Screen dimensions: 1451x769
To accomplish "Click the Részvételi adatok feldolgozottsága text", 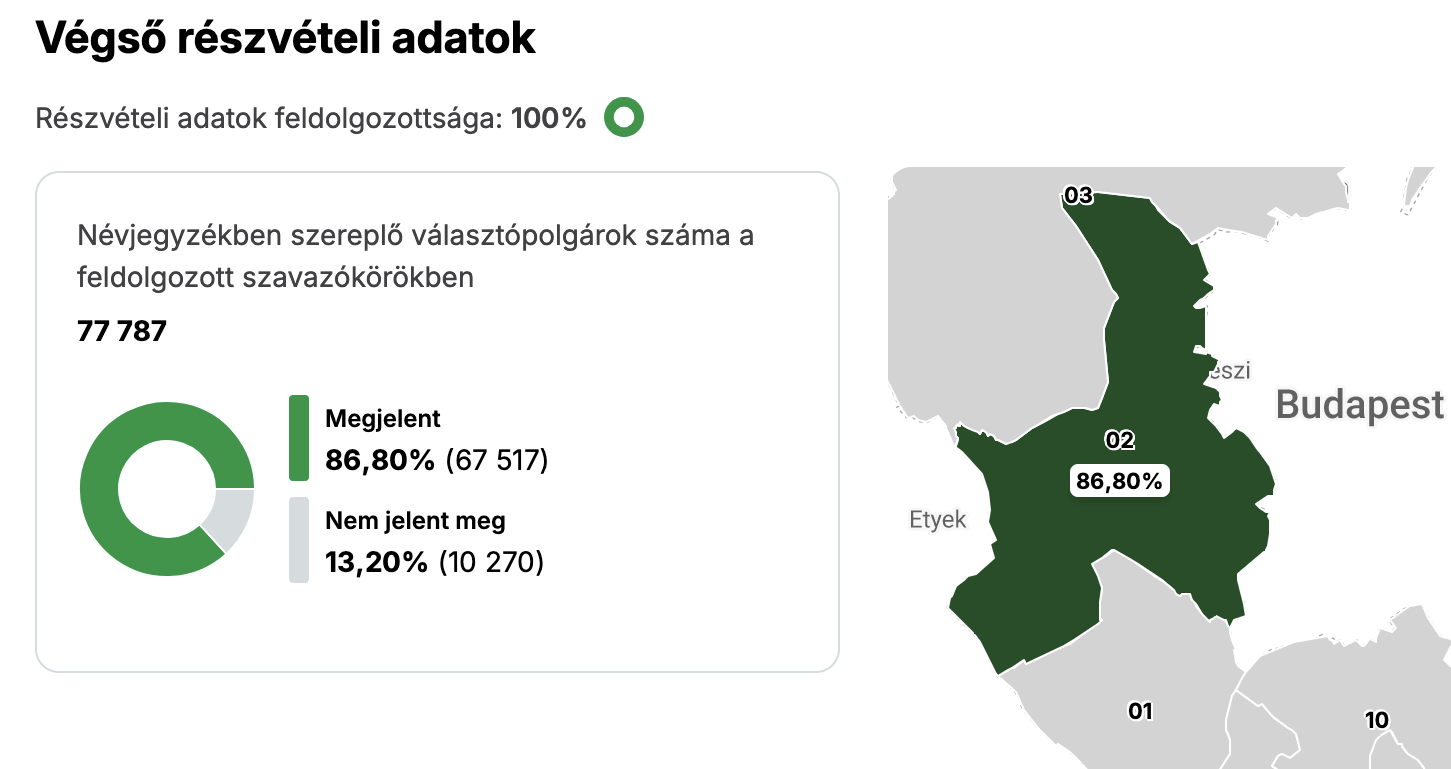I will click(x=272, y=119).
